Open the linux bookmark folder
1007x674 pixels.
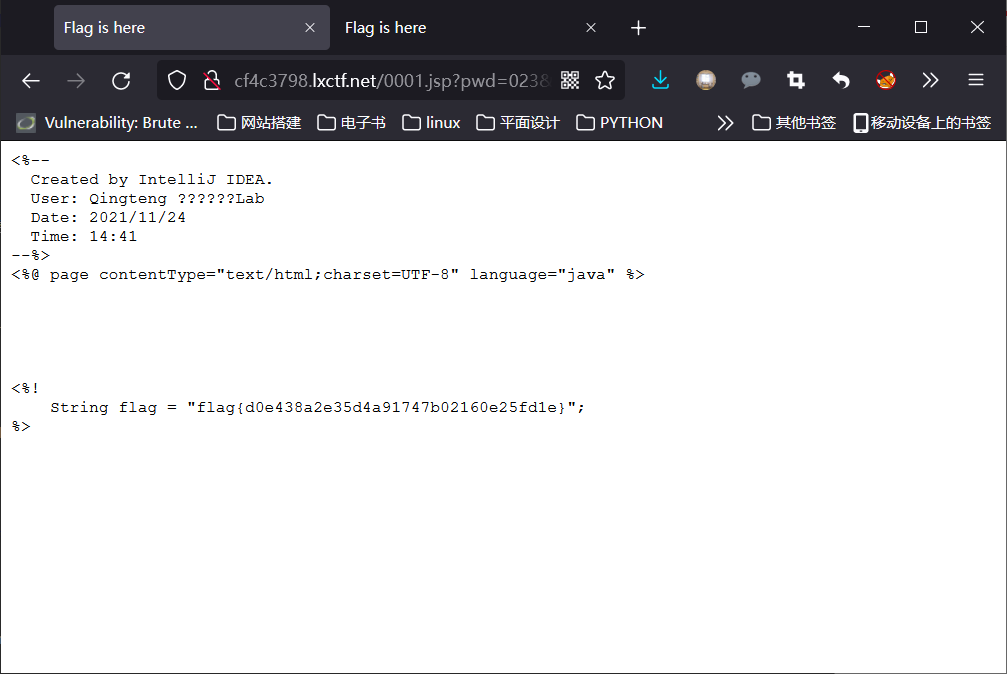tap(431, 123)
